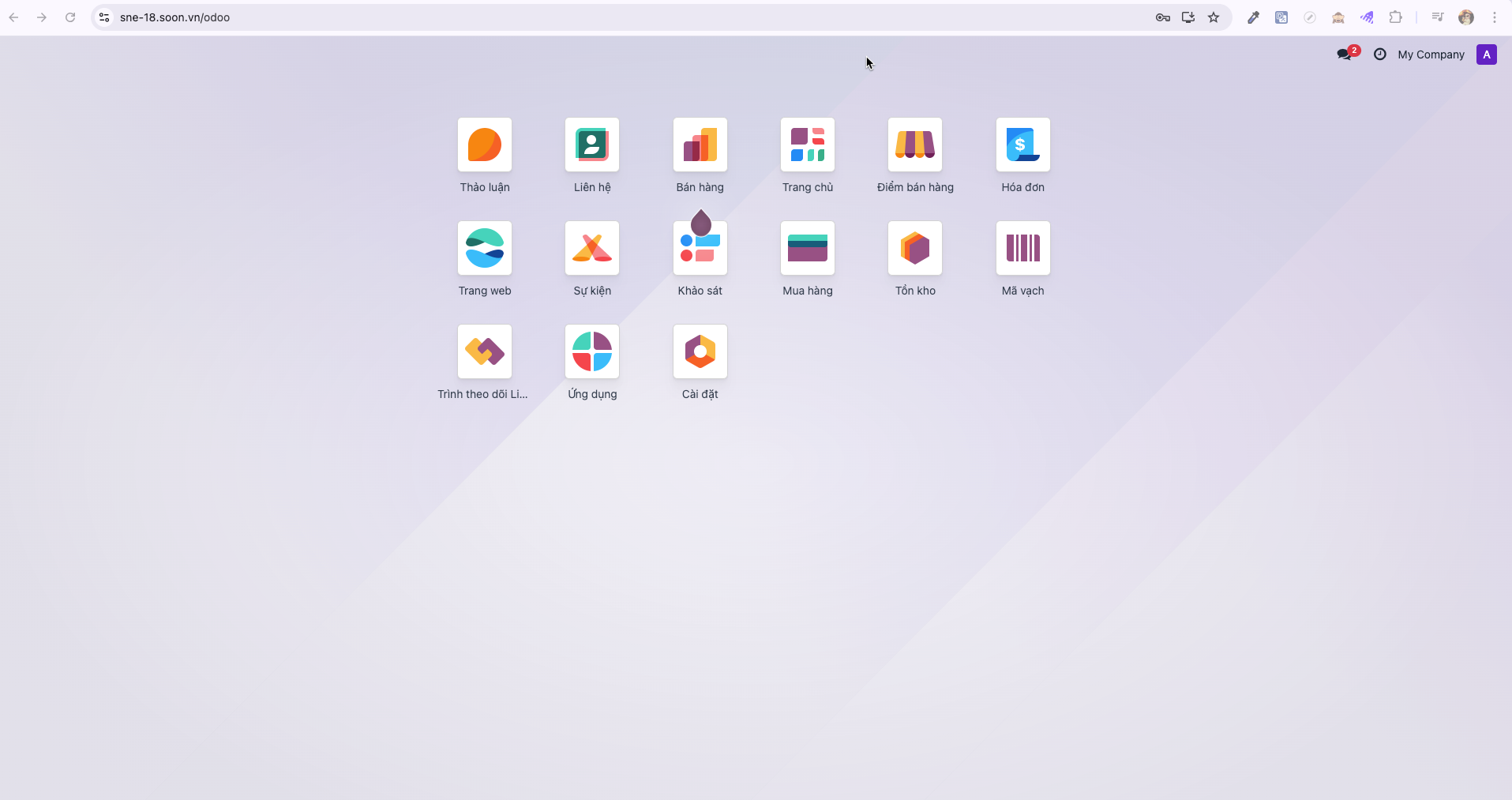The width and height of the screenshot is (1512, 800).
Task: Open the media control playlist icon
Action: [1438, 17]
